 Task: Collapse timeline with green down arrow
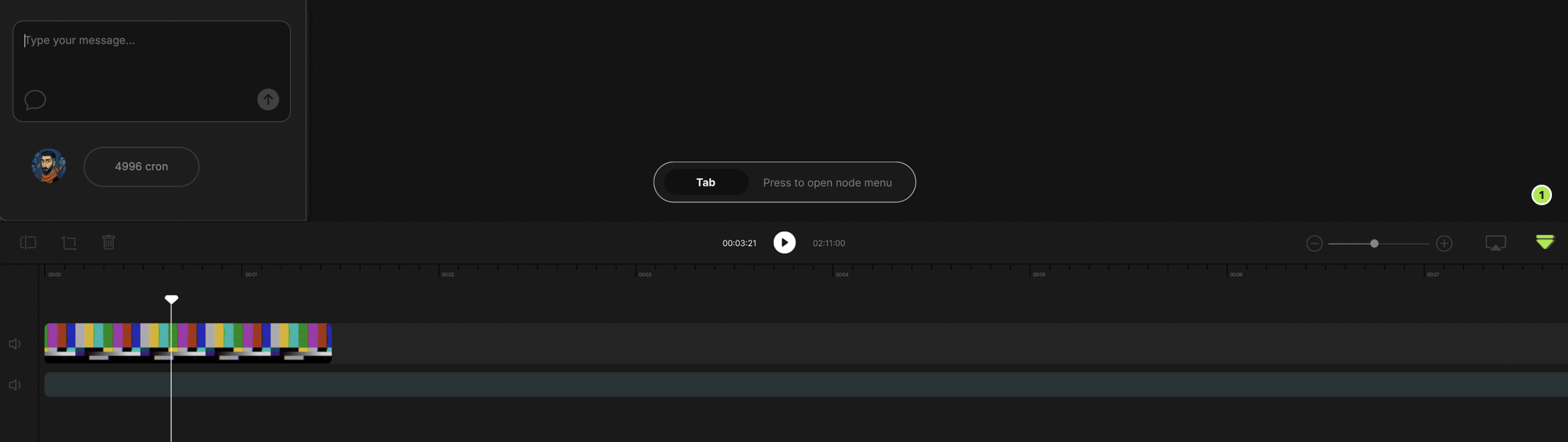(1544, 242)
